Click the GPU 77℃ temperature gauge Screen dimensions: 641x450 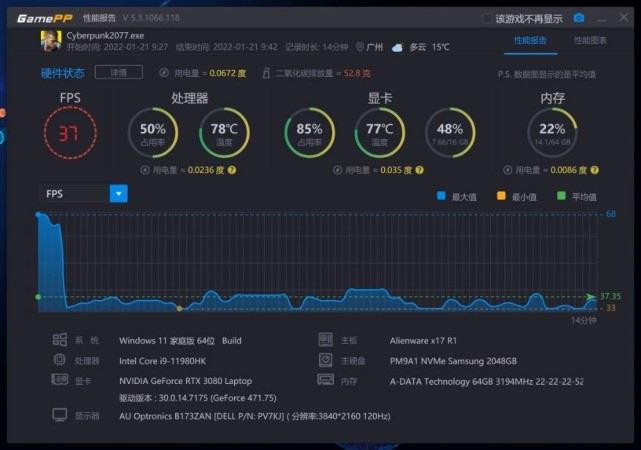(380, 133)
